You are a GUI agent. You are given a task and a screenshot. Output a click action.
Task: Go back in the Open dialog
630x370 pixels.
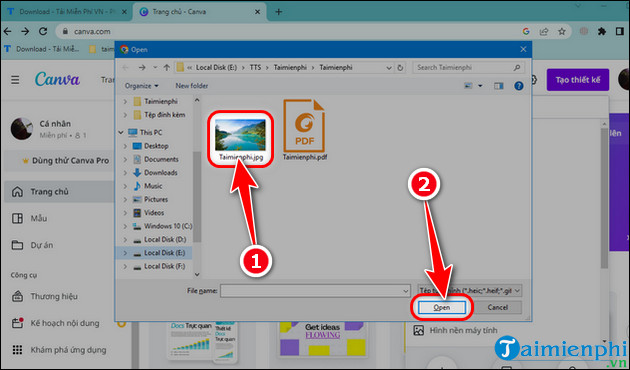click(125, 67)
